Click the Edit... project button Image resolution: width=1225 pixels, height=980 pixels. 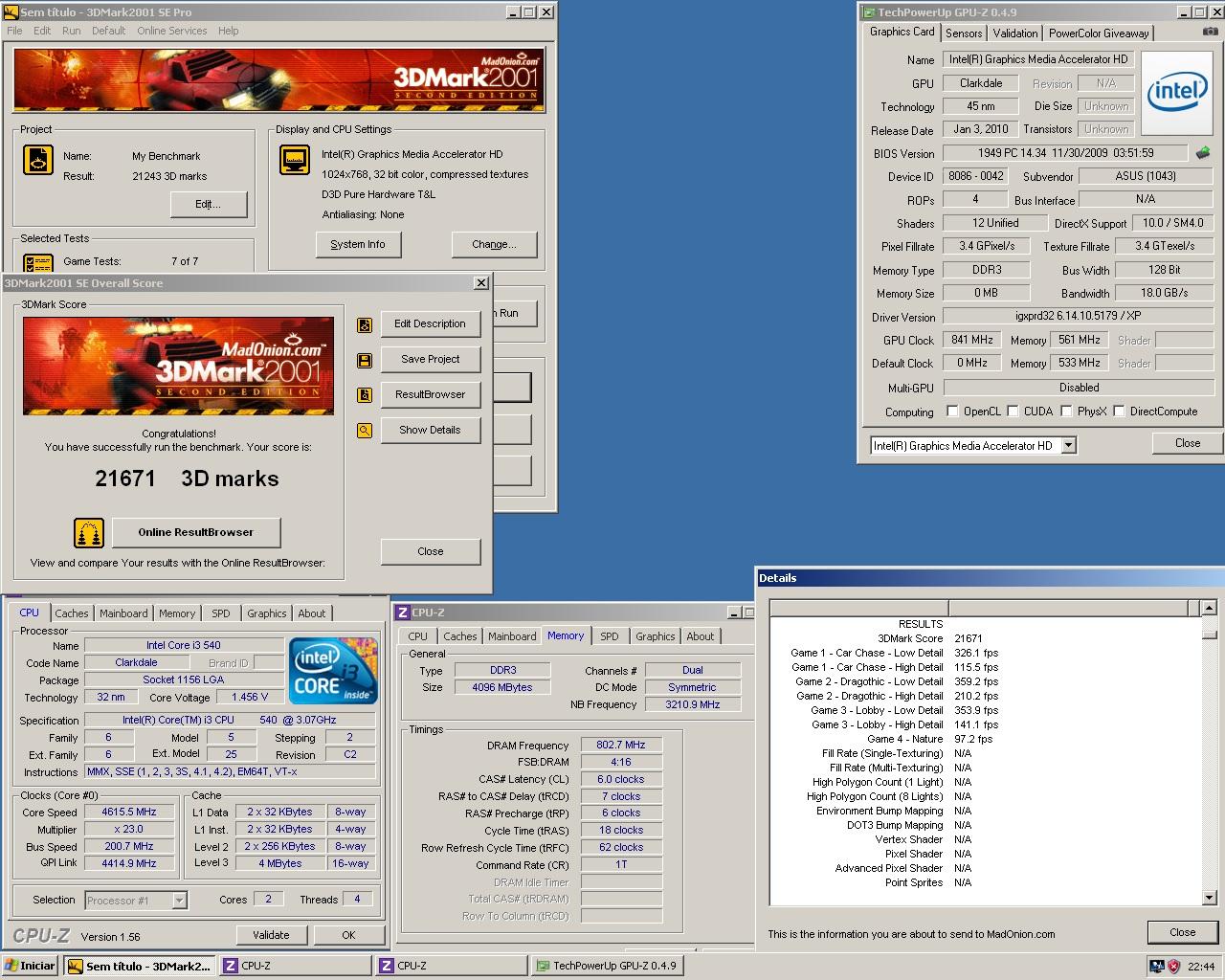(209, 205)
